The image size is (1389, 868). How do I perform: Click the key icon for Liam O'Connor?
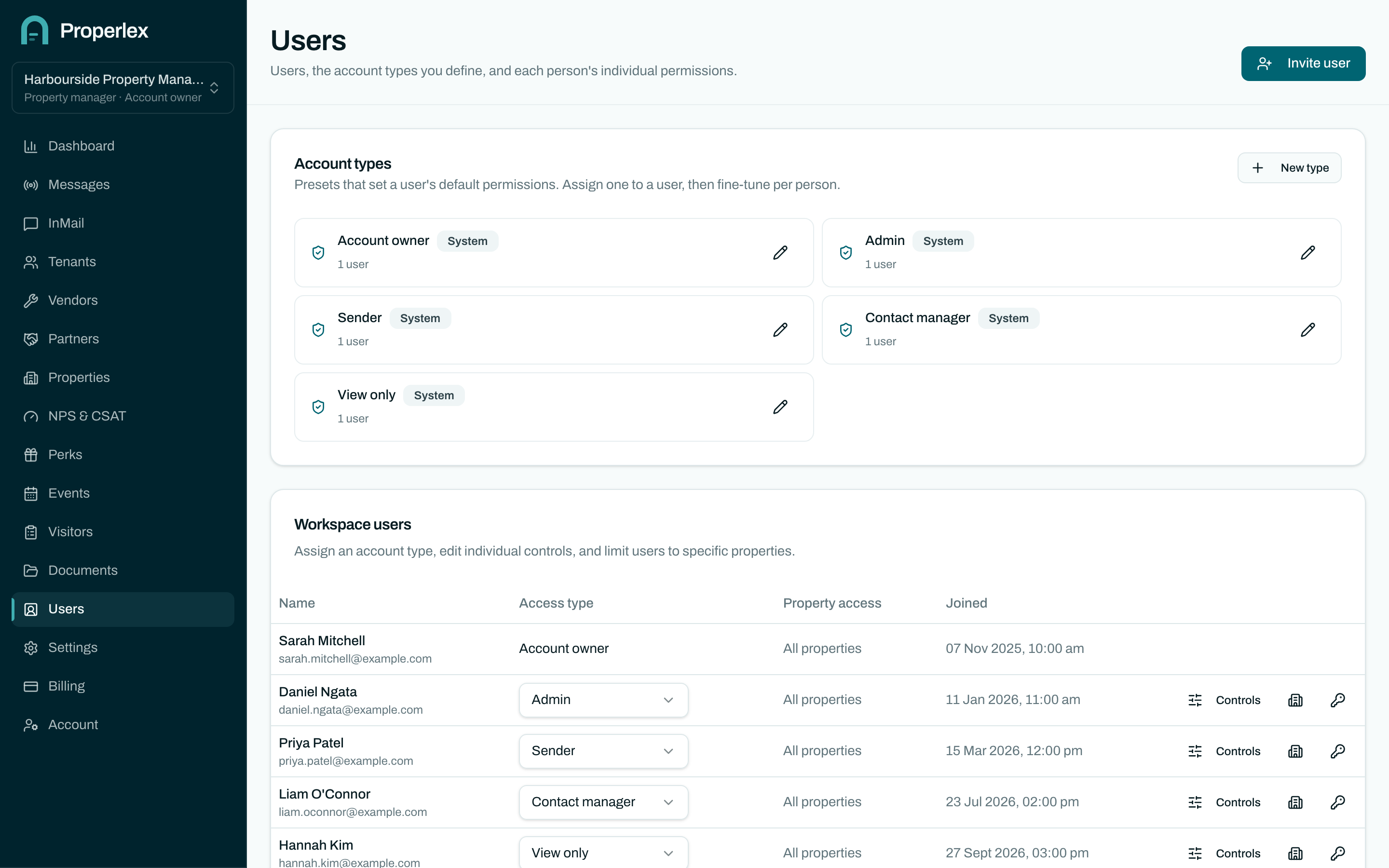click(1338, 802)
